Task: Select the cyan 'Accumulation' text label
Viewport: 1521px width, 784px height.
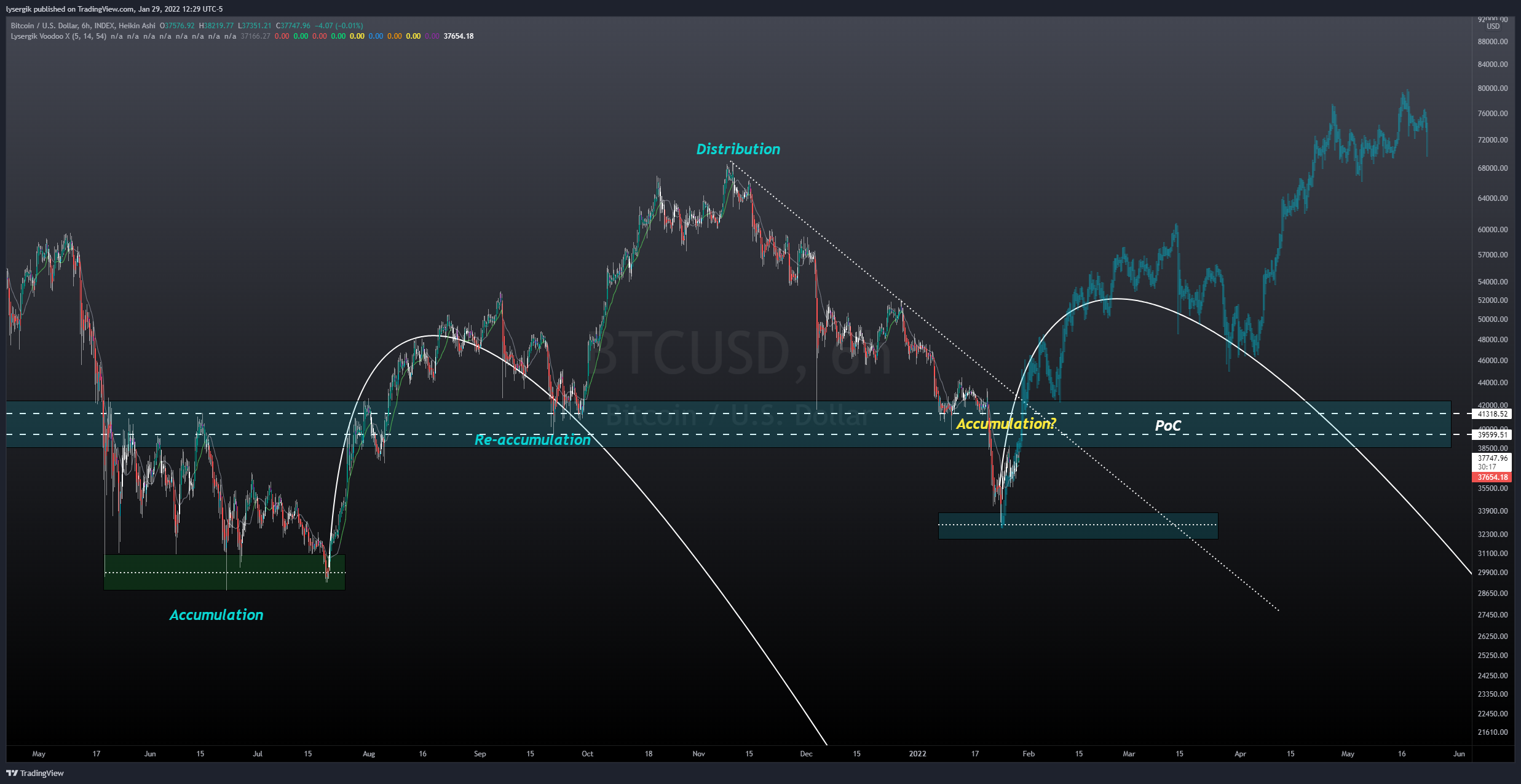Action: [216, 615]
